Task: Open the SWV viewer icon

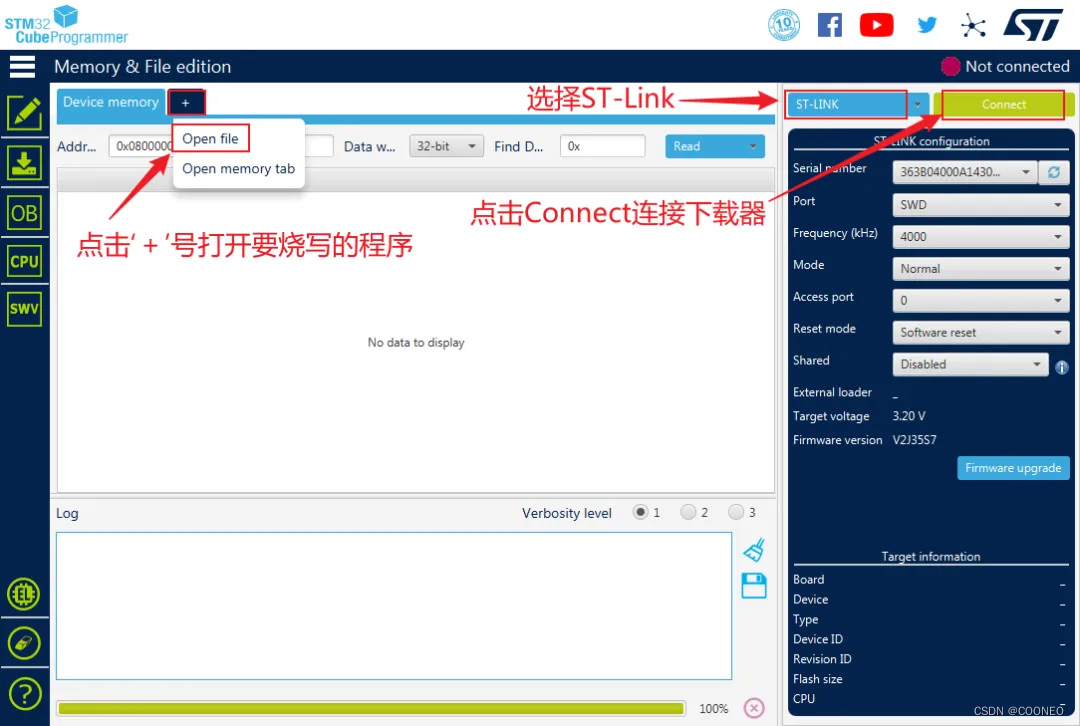Action: [x=24, y=309]
